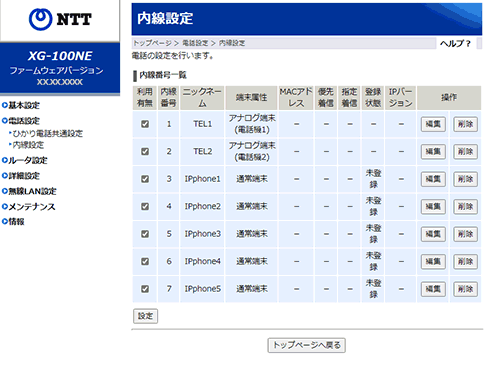The image size is (500, 366).
Task: Delete the IPphone3 extension entry
Action: 465,234
